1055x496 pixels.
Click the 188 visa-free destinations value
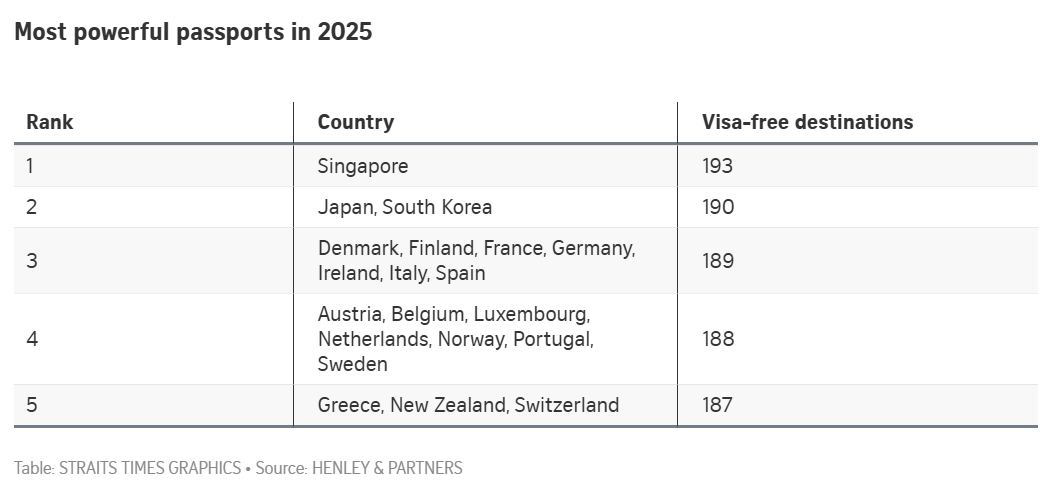click(x=718, y=339)
